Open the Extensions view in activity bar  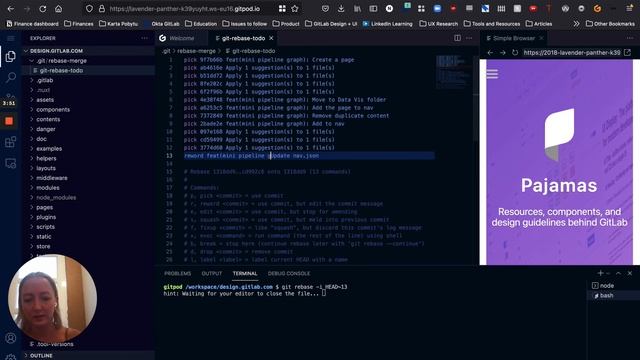pos(11,142)
